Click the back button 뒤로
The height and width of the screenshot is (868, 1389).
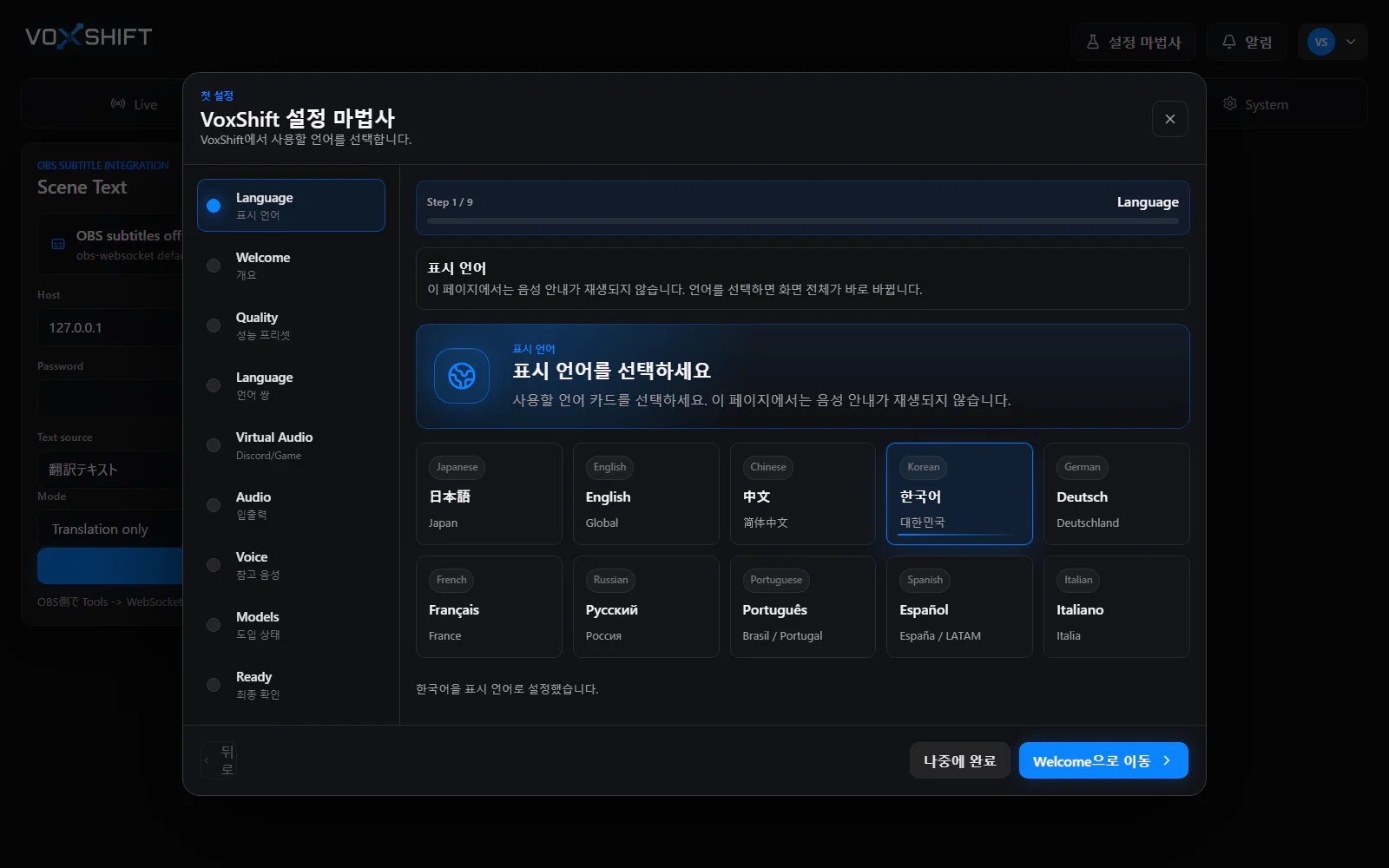coord(219,760)
